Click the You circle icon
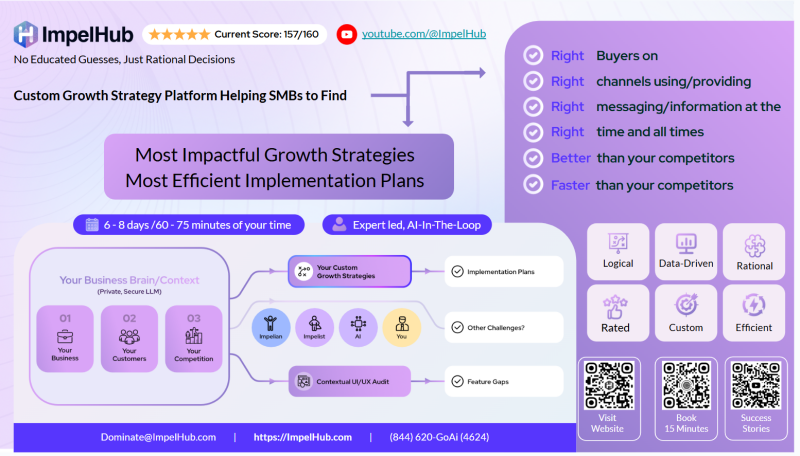This screenshot has width=800, height=456. [402, 327]
